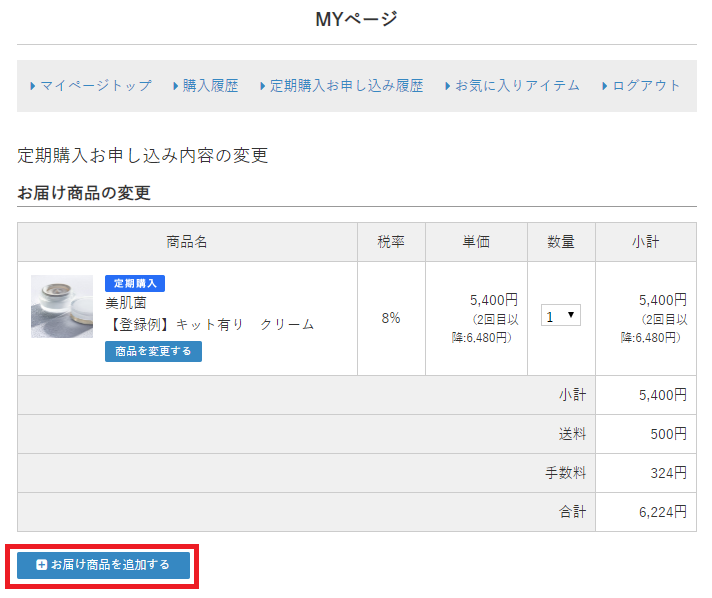Open the マイページトップ link
712x598 pixels.
tap(96, 86)
